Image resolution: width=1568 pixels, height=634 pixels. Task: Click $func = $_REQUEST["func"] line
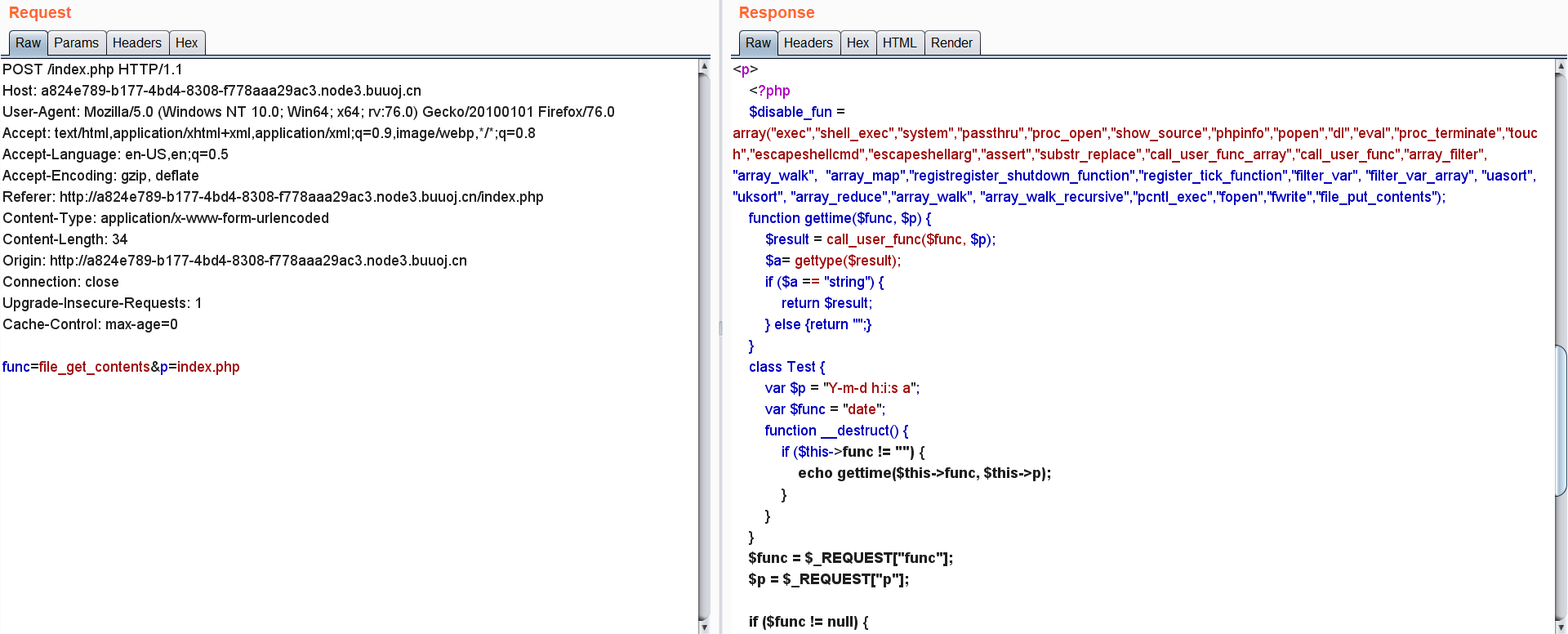pyautogui.click(x=851, y=558)
